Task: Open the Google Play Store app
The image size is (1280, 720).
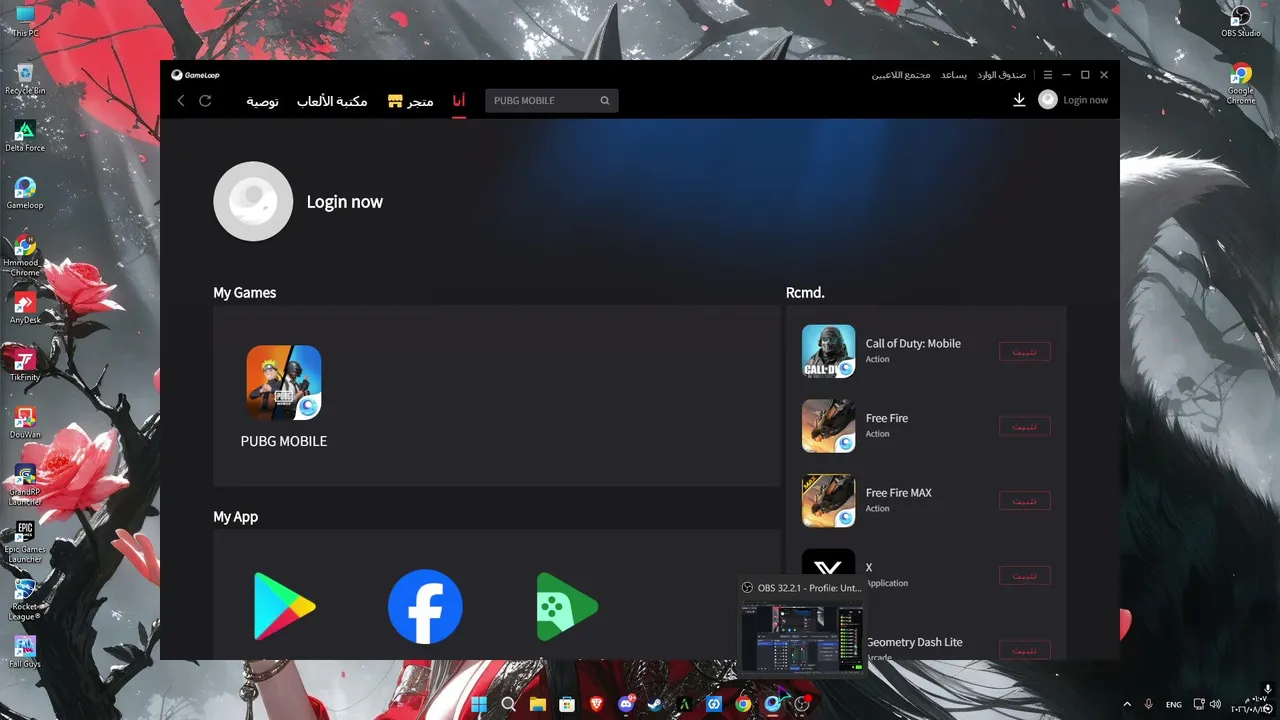Action: [284, 606]
